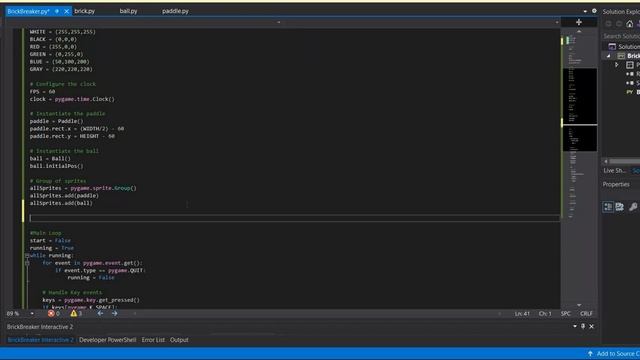Collapse the while running code block

pos(27,256)
